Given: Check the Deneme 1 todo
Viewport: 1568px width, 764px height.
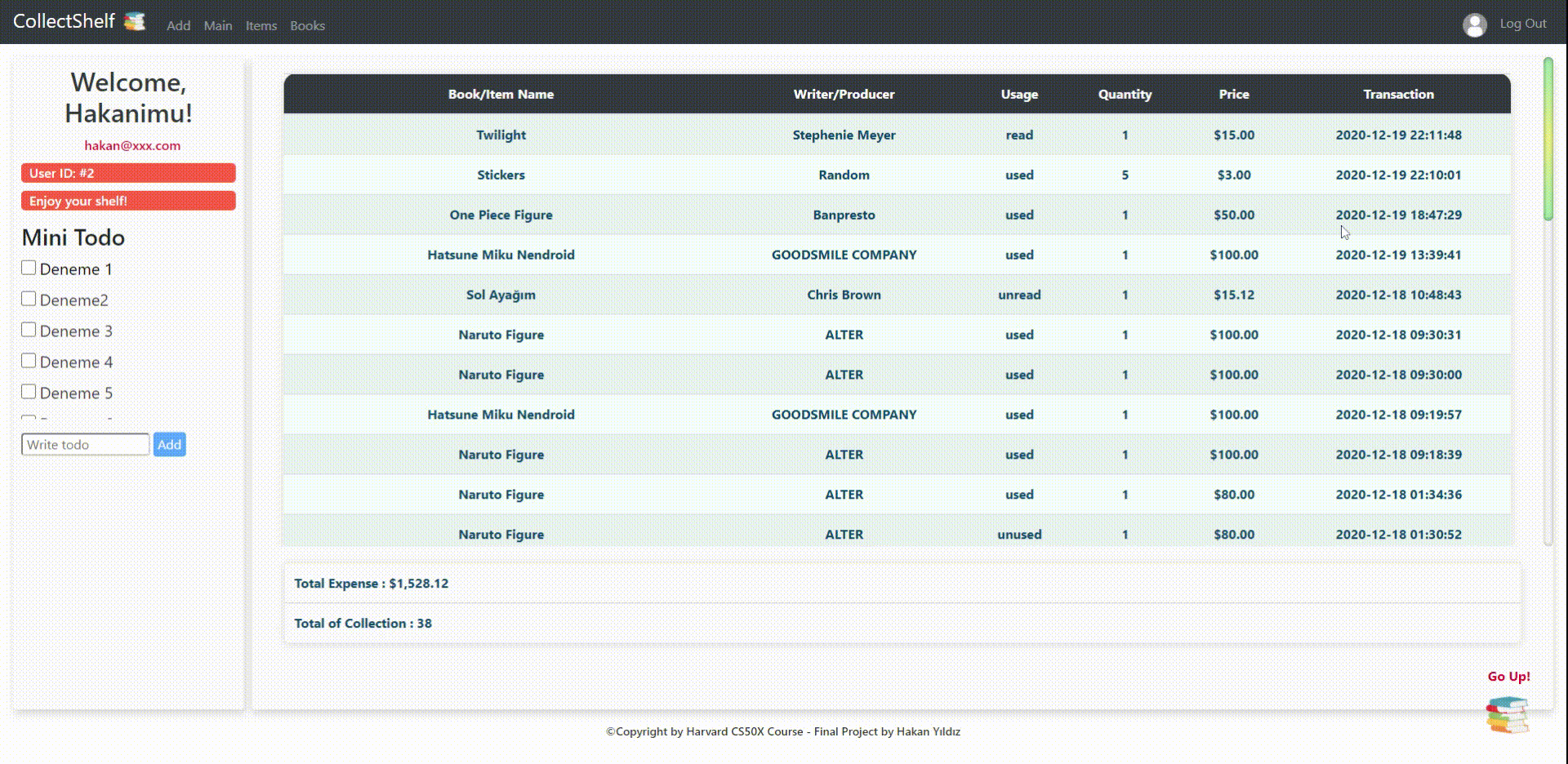Looking at the screenshot, I should [29, 268].
